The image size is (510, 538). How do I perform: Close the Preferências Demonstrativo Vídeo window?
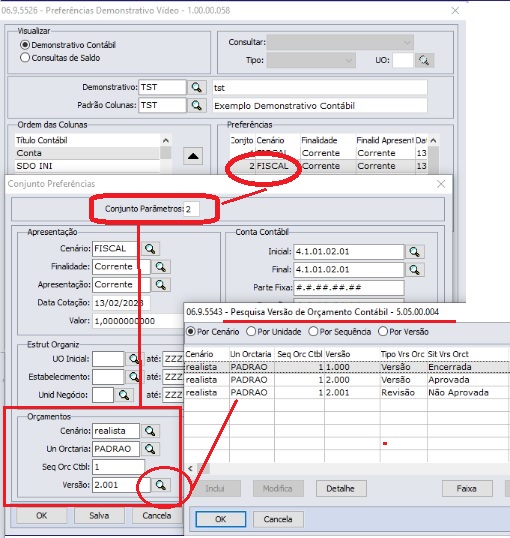[455, 11]
